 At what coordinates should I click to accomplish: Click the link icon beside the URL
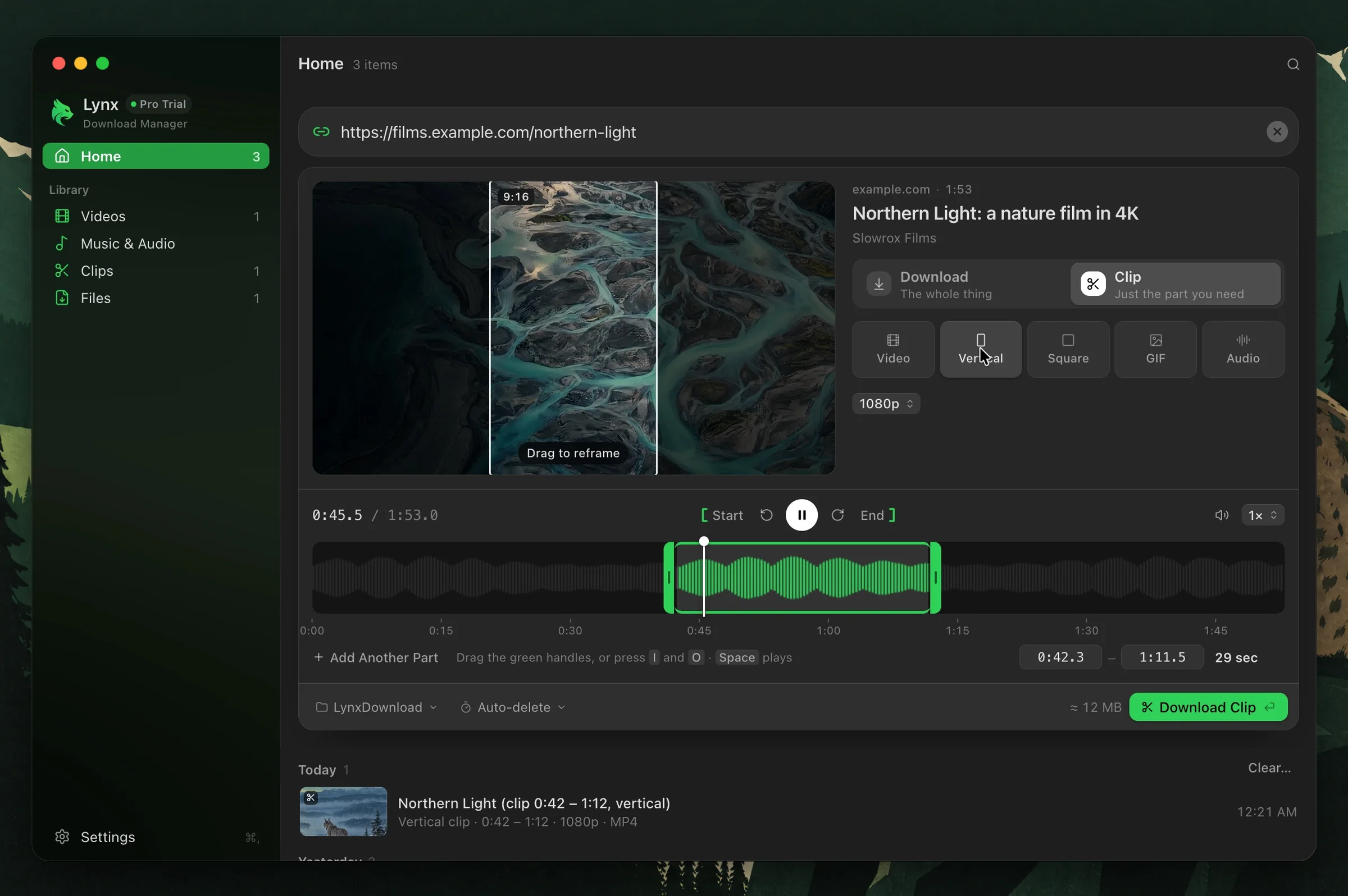pyautogui.click(x=321, y=132)
